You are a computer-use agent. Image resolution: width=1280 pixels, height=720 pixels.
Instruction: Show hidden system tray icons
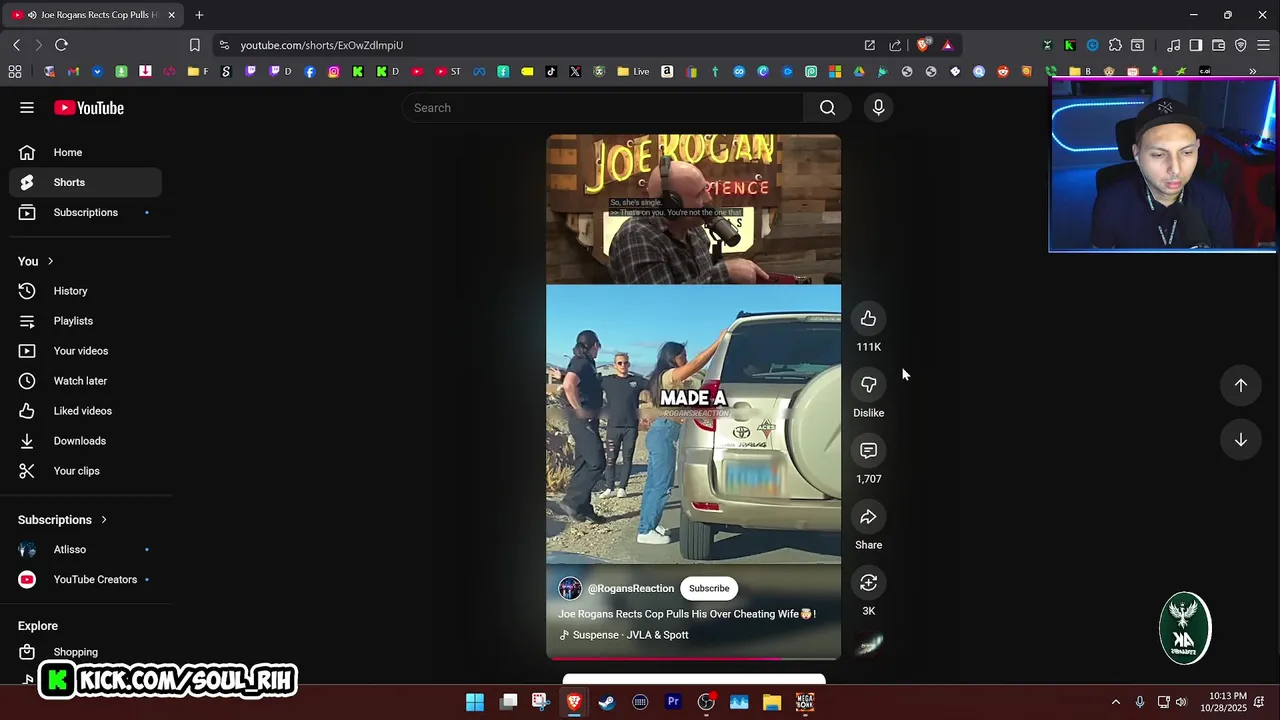tap(1116, 702)
